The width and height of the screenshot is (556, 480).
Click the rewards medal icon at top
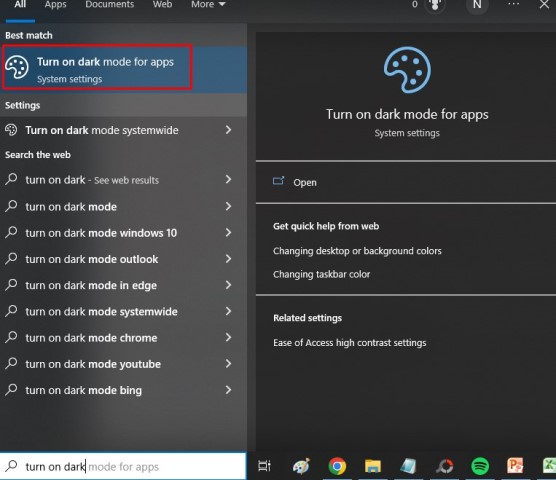point(435,5)
